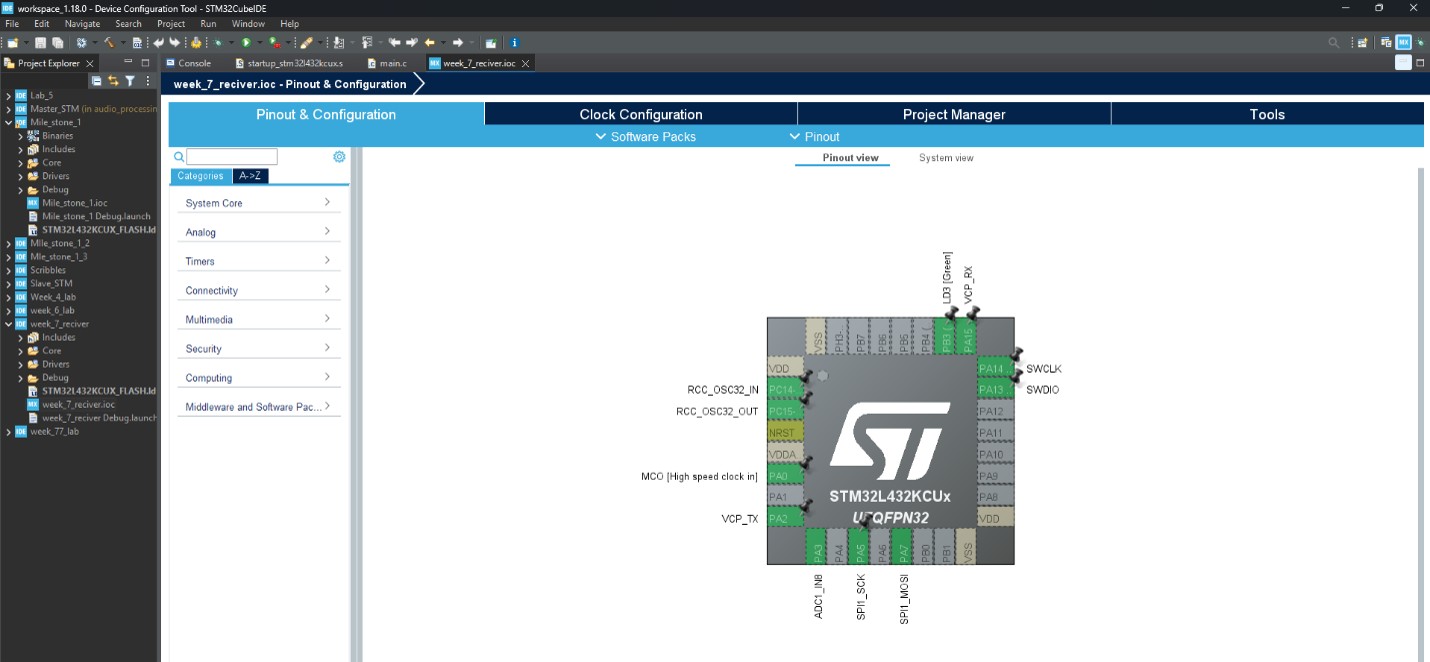Click the PA7 SPI1_MOSI pin on chip
Image resolution: width=1430 pixels, height=662 pixels.
(903, 546)
